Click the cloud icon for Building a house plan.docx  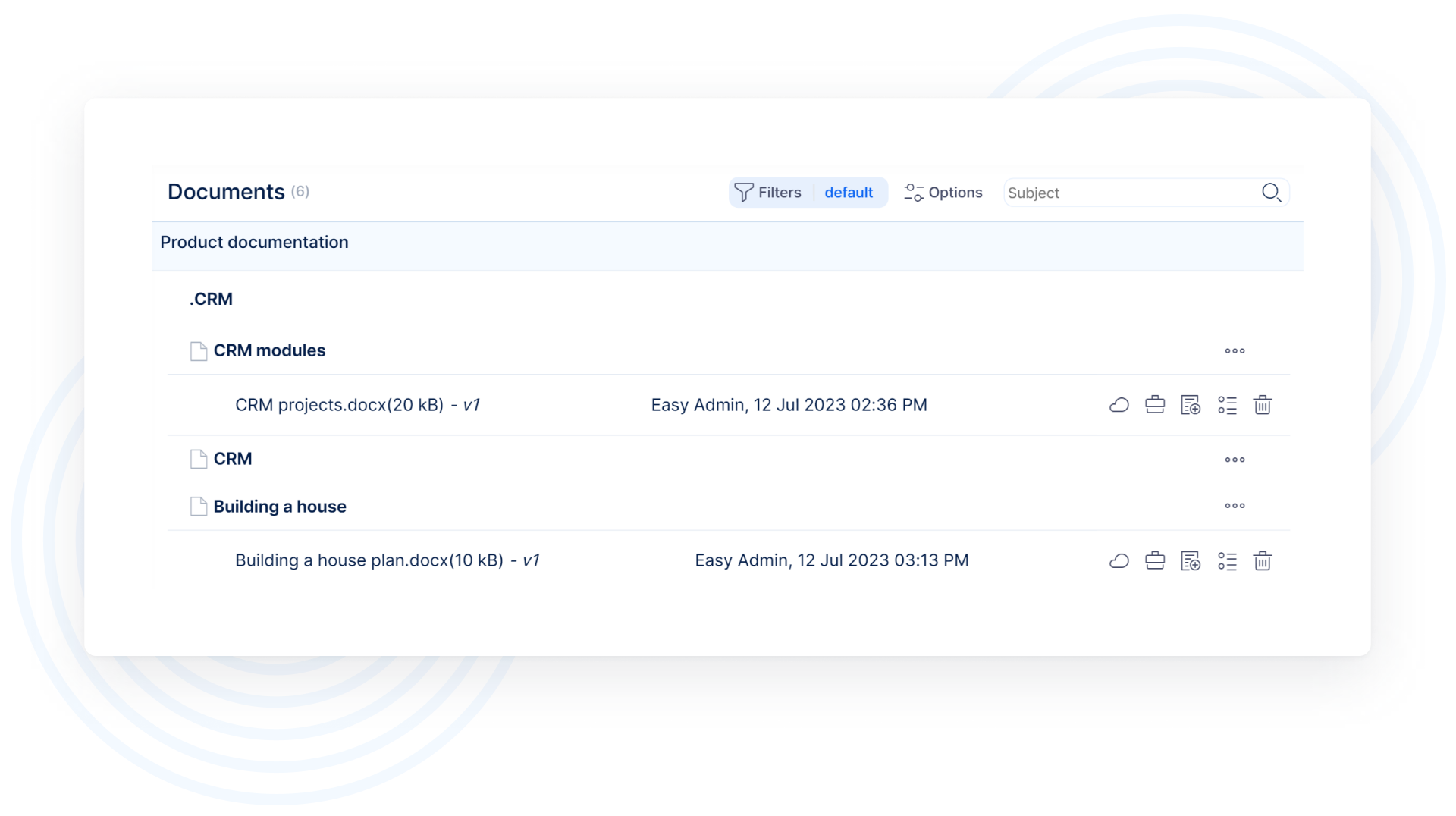point(1119,561)
